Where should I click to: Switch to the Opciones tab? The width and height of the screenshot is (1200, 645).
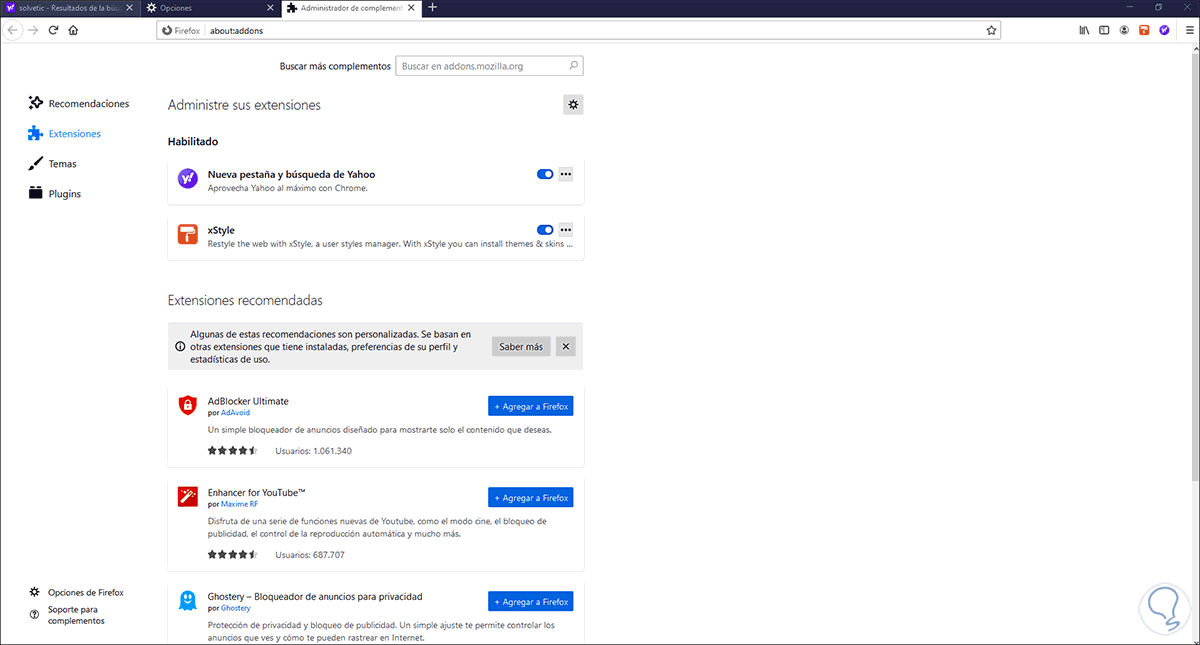pos(210,7)
